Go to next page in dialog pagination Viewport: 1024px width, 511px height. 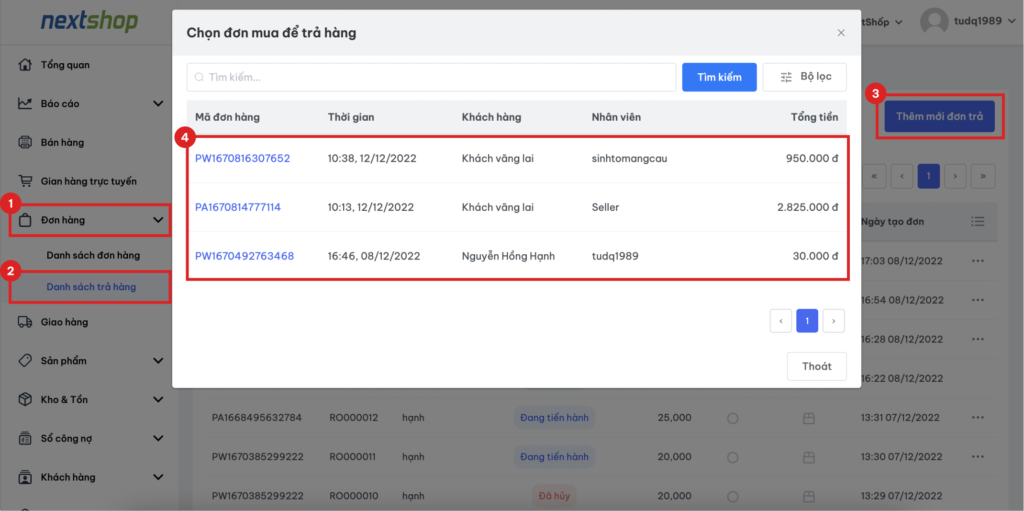tap(832, 320)
